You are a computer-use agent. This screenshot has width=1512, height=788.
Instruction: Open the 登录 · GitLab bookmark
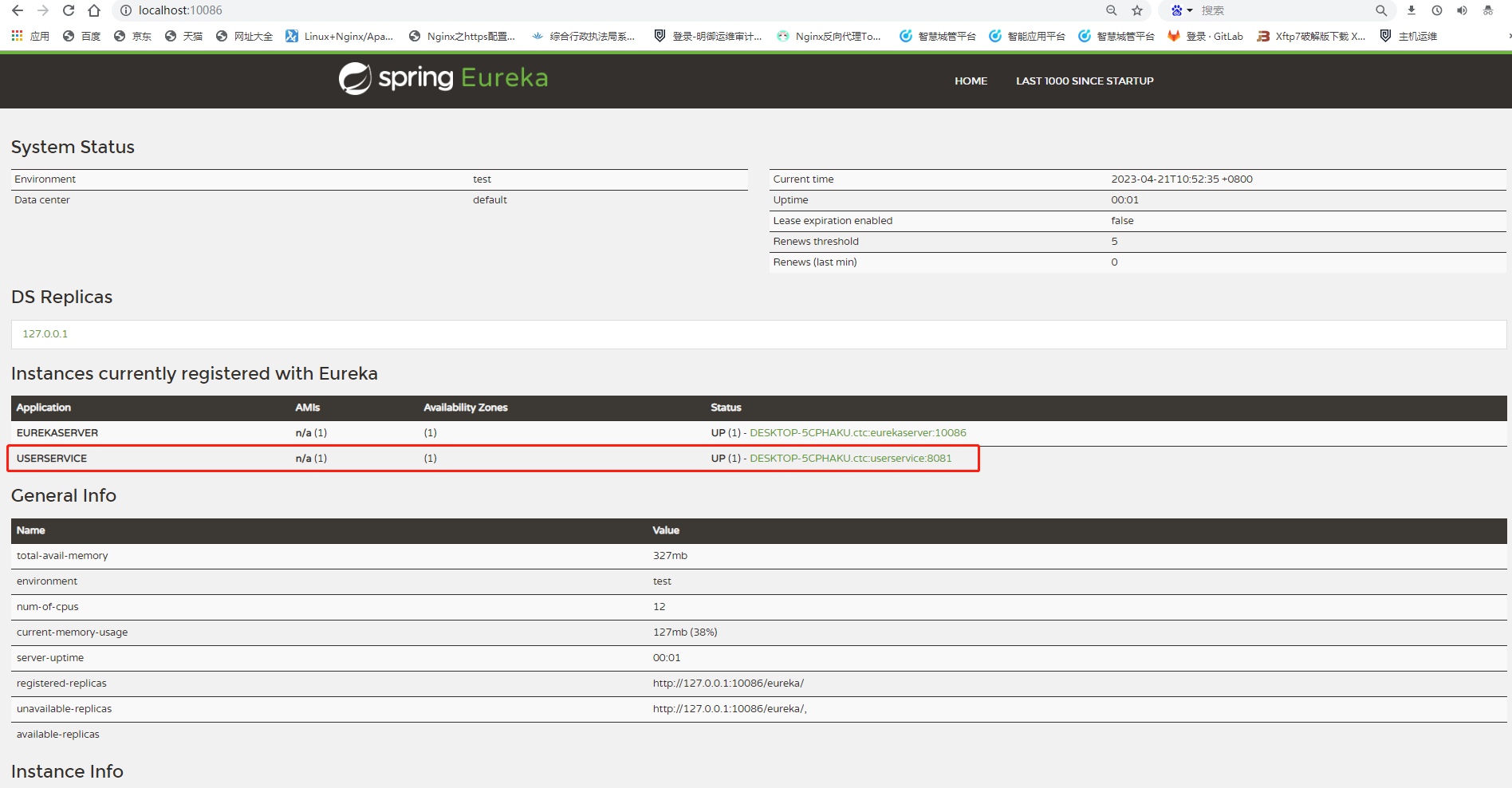click(x=1205, y=36)
